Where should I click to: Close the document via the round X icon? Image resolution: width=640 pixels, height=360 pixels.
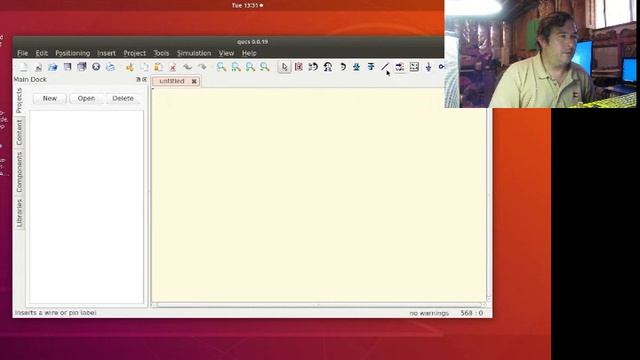point(96,67)
